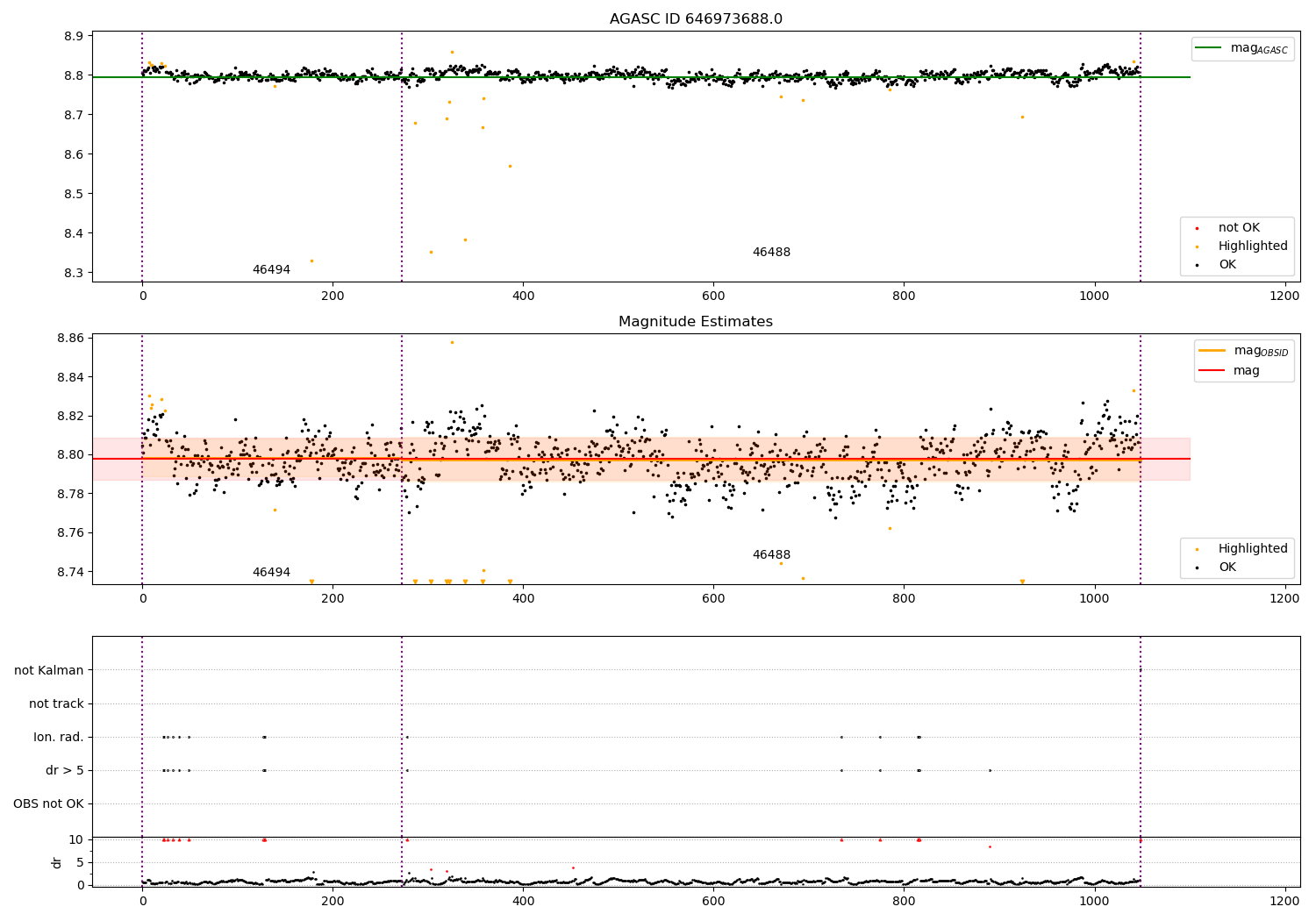This screenshot has width=1316, height=921.
Task: Click the '8.9' y-axis tick label
Action: click(74, 36)
